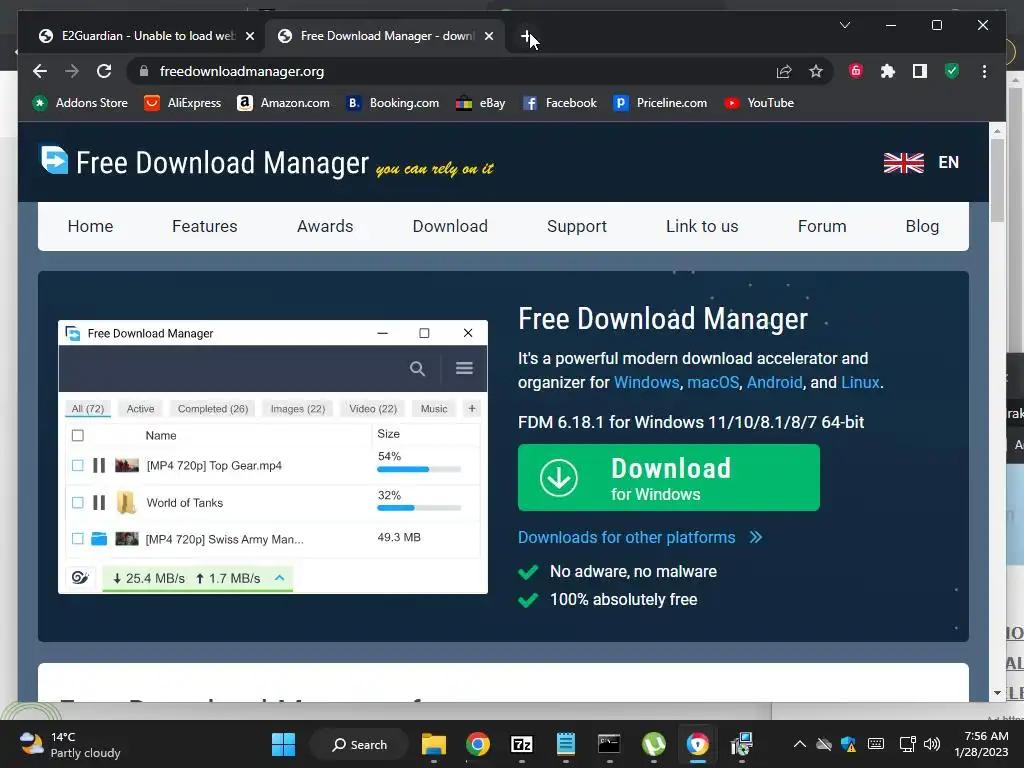Close the Free Download Manager tab

pyautogui.click(x=488, y=36)
